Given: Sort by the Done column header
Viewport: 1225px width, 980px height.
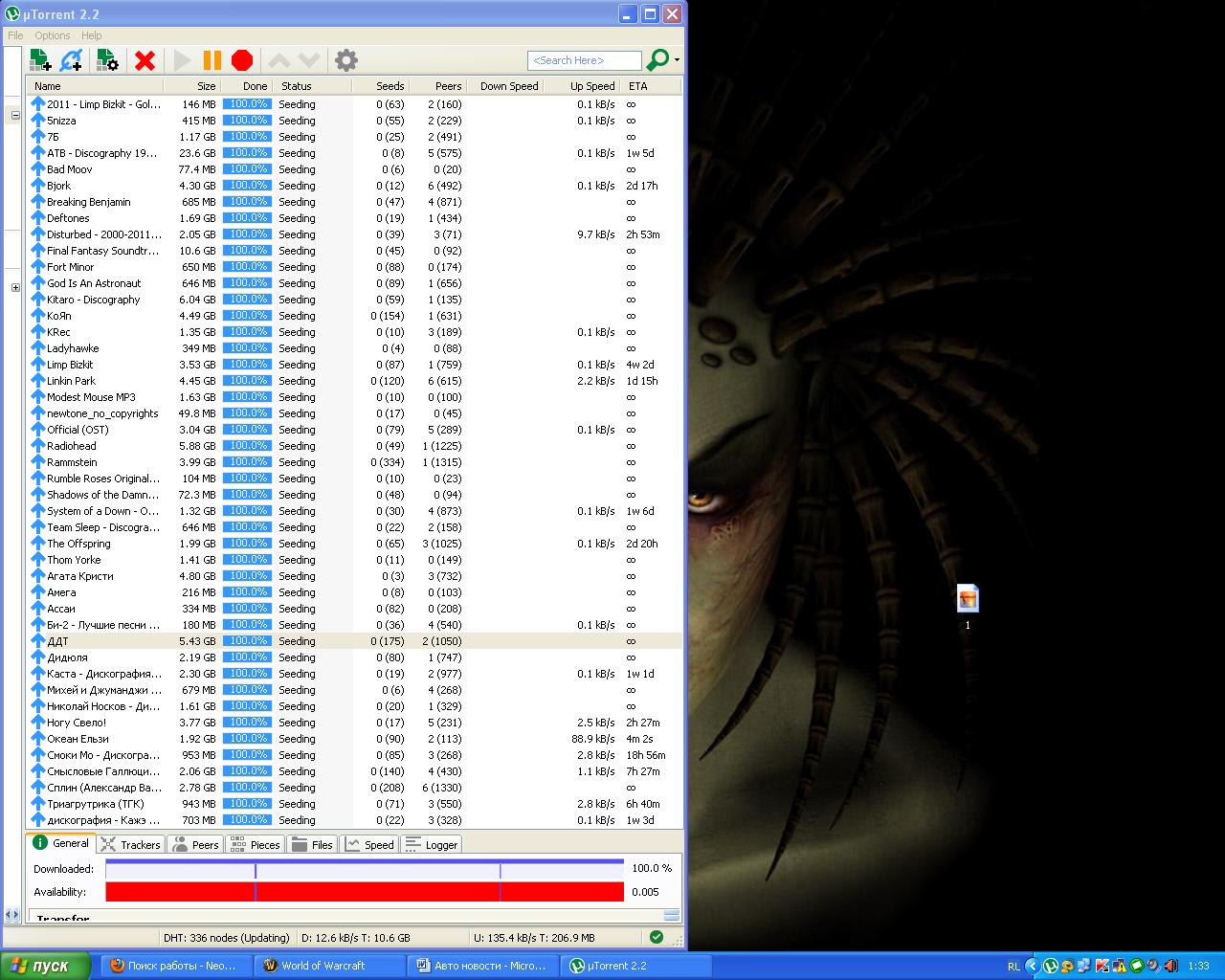Looking at the screenshot, I should (247, 86).
